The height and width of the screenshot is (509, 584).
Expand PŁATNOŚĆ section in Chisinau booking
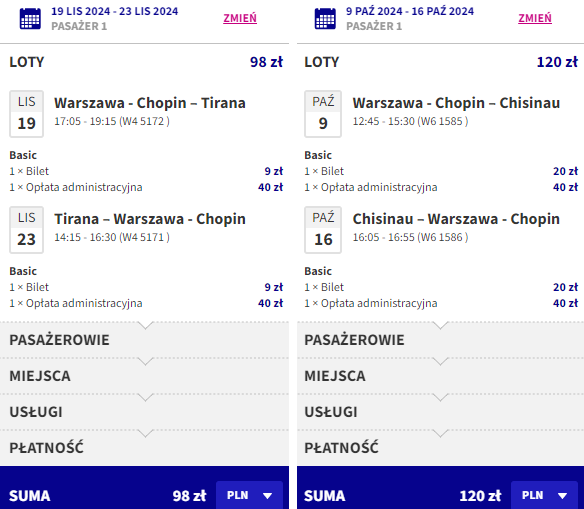441,448
